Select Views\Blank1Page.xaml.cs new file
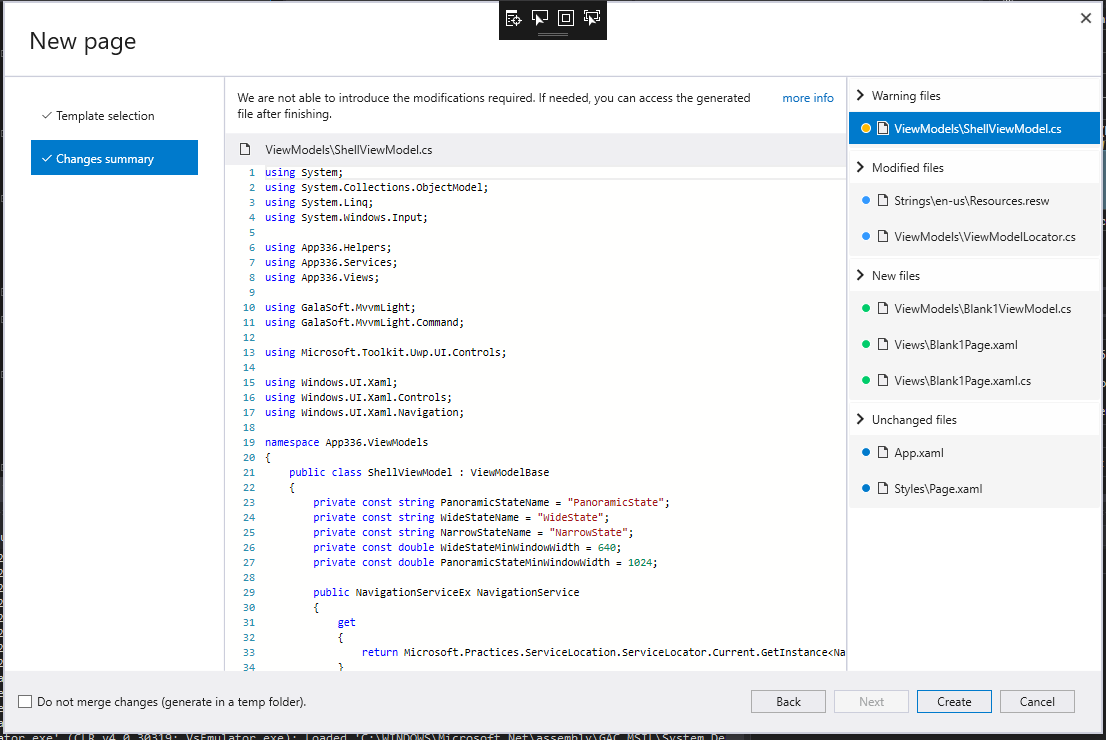 click(x=974, y=380)
